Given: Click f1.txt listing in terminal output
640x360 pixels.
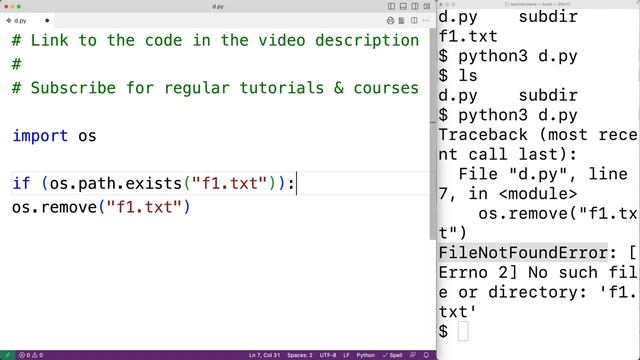Looking at the screenshot, I should [x=468, y=36].
